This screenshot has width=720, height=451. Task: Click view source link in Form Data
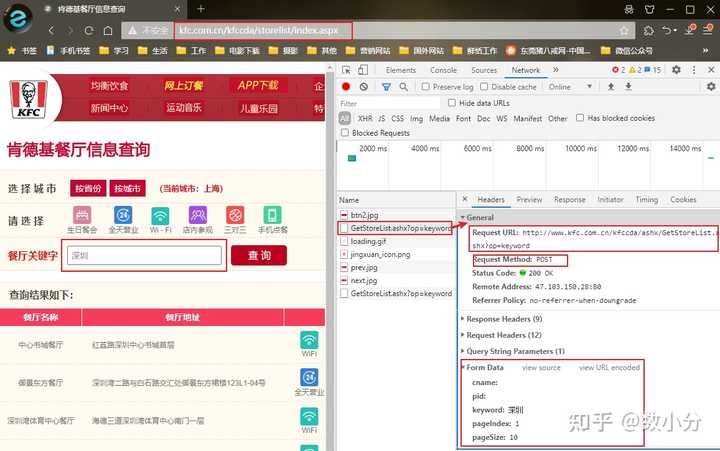[x=541, y=367]
